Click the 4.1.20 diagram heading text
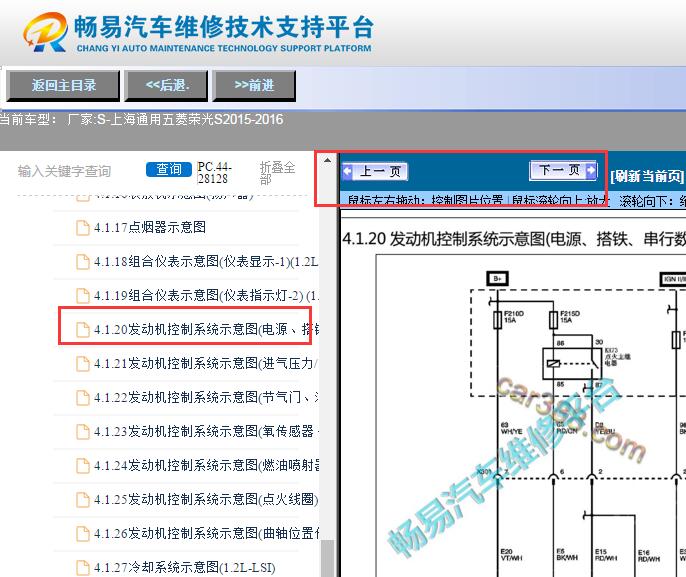The height and width of the screenshot is (577, 686). 514,239
